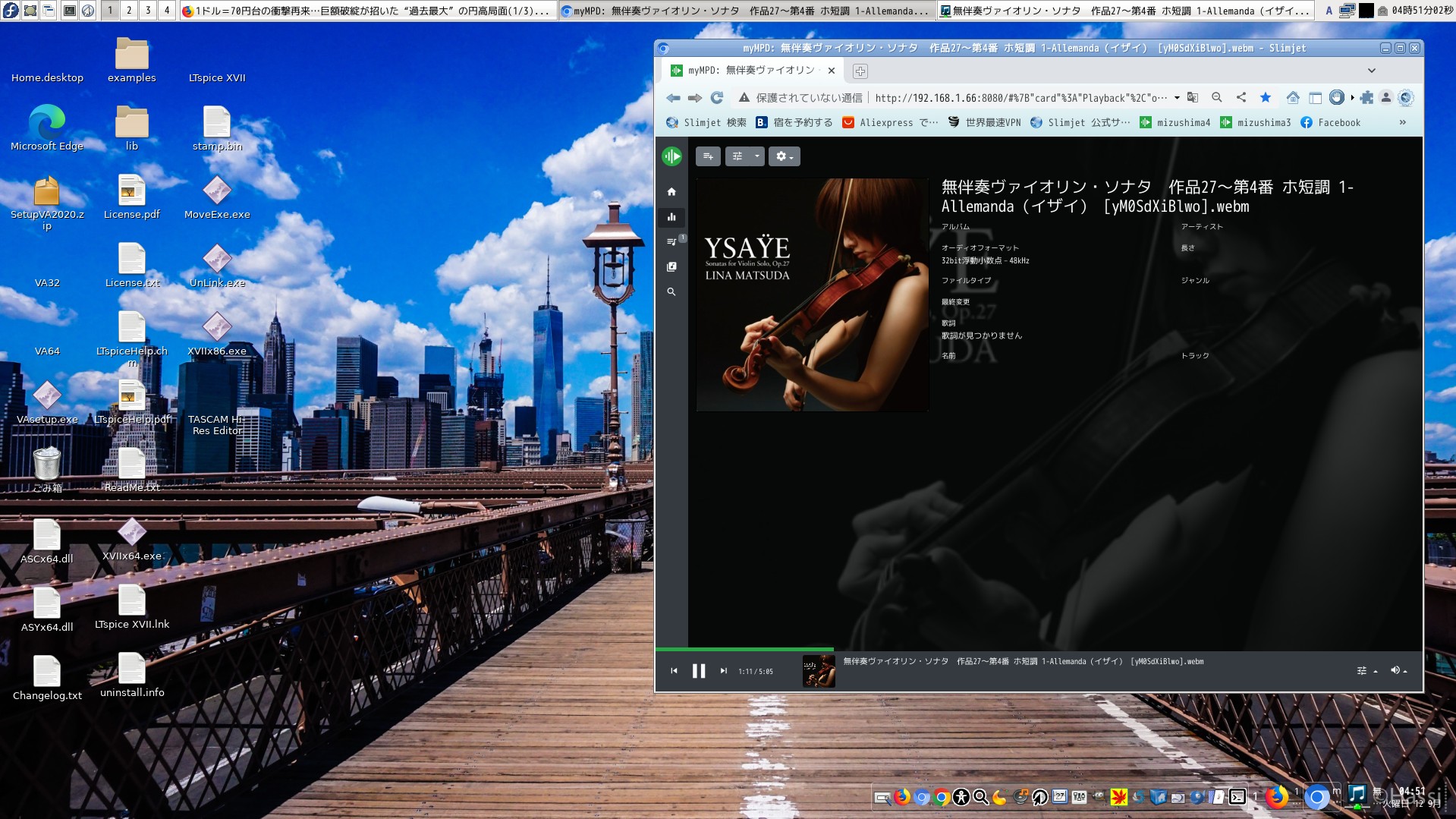1456x819 pixels.
Task: Open the browser share icon in toolbar
Action: coord(1241,97)
